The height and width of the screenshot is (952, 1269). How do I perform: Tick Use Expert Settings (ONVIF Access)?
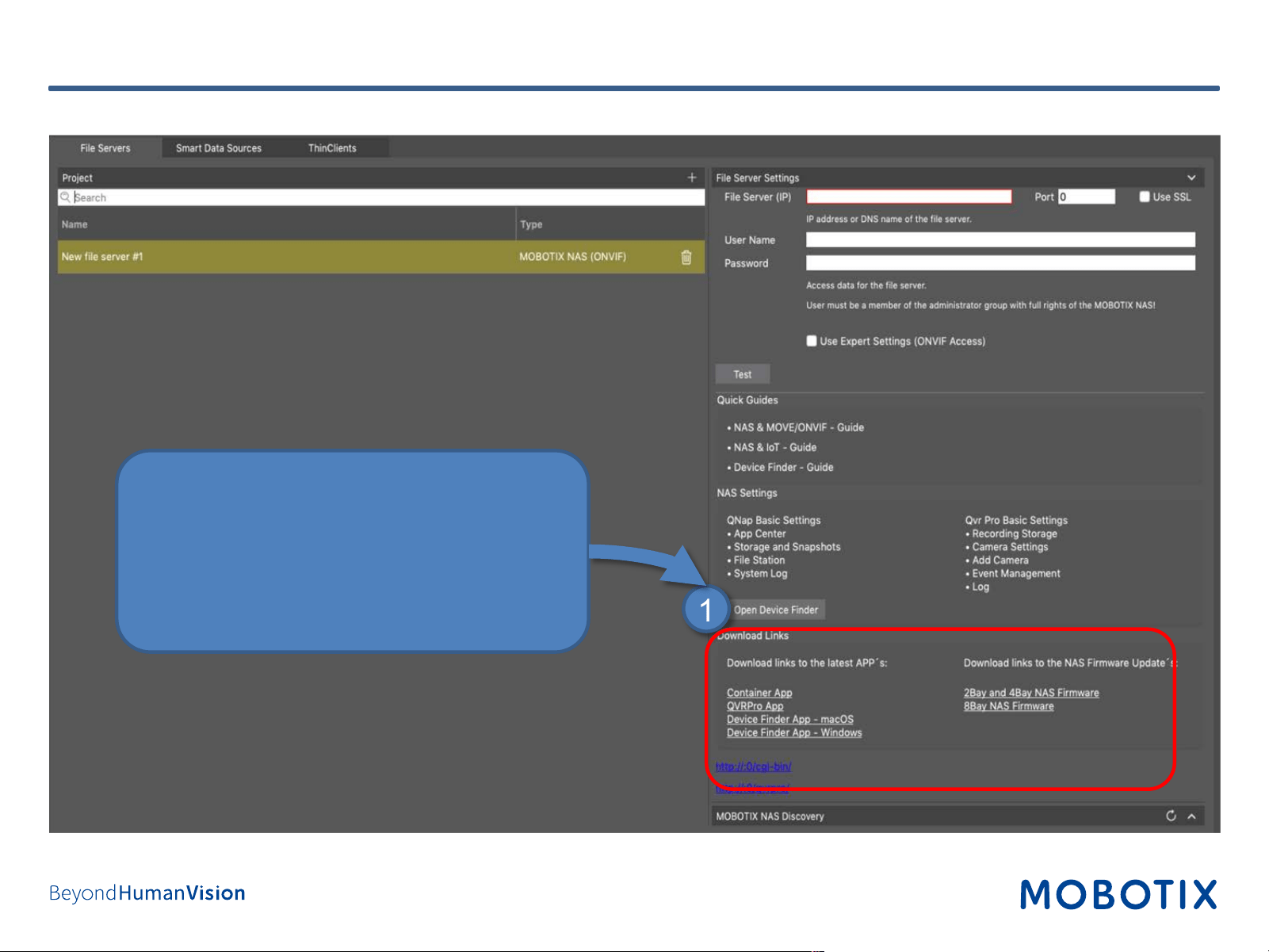pos(812,341)
